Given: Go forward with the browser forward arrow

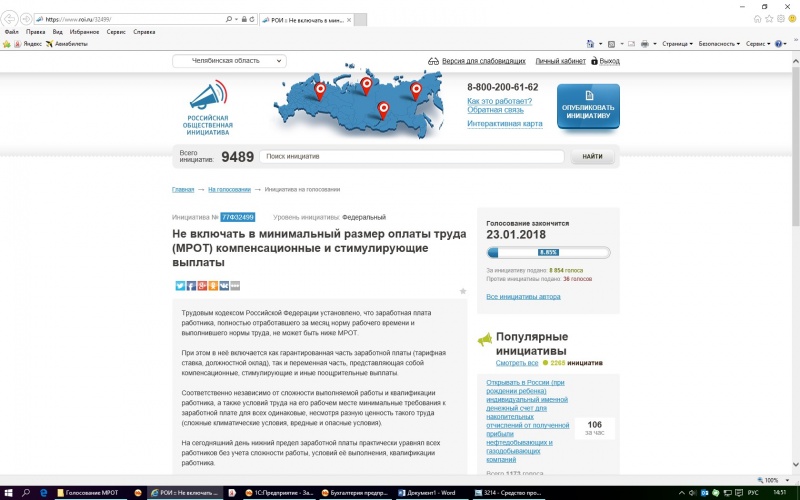Looking at the screenshot, I should tap(26, 19).
